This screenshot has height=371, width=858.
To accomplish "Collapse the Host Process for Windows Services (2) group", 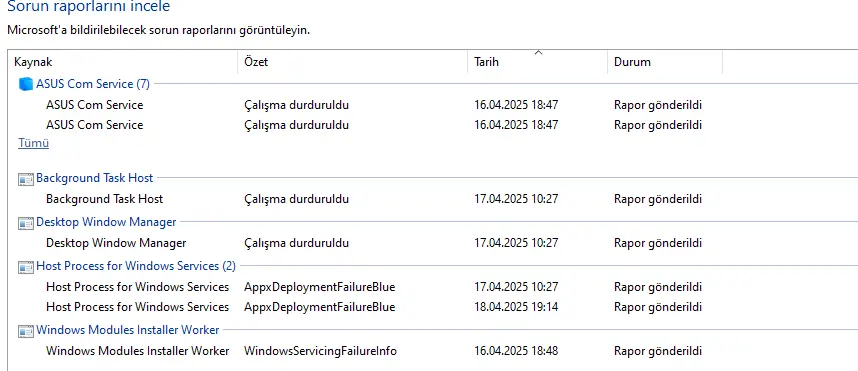I will click(x=136, y=266).
